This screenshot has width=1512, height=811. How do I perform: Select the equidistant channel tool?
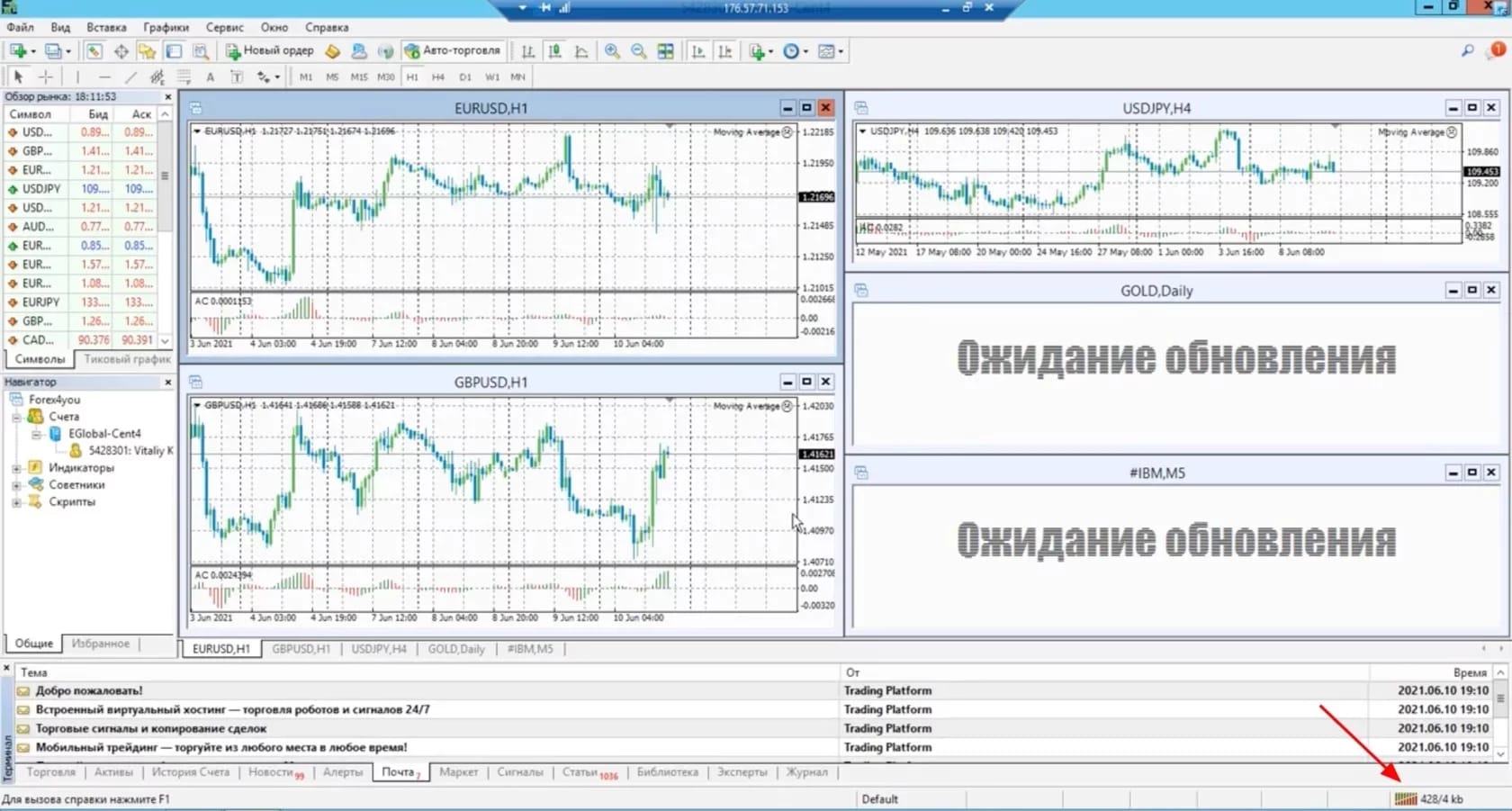pos(157,77)
